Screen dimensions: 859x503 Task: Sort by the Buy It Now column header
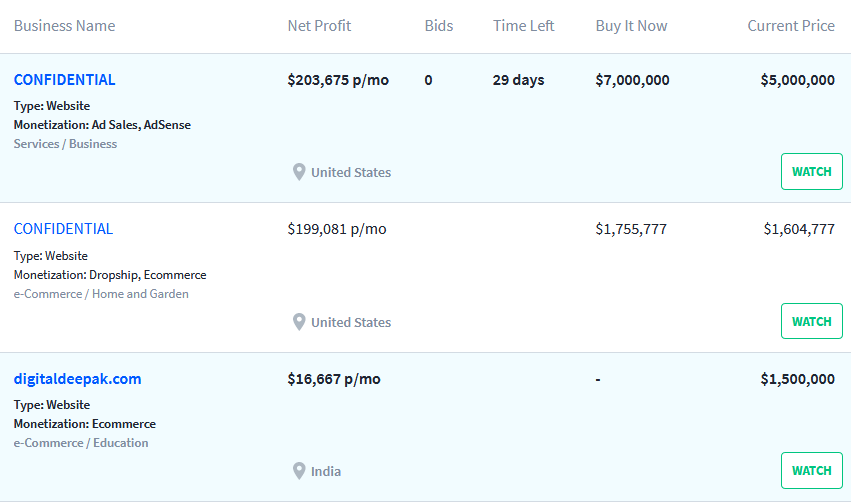coord(632,26)
